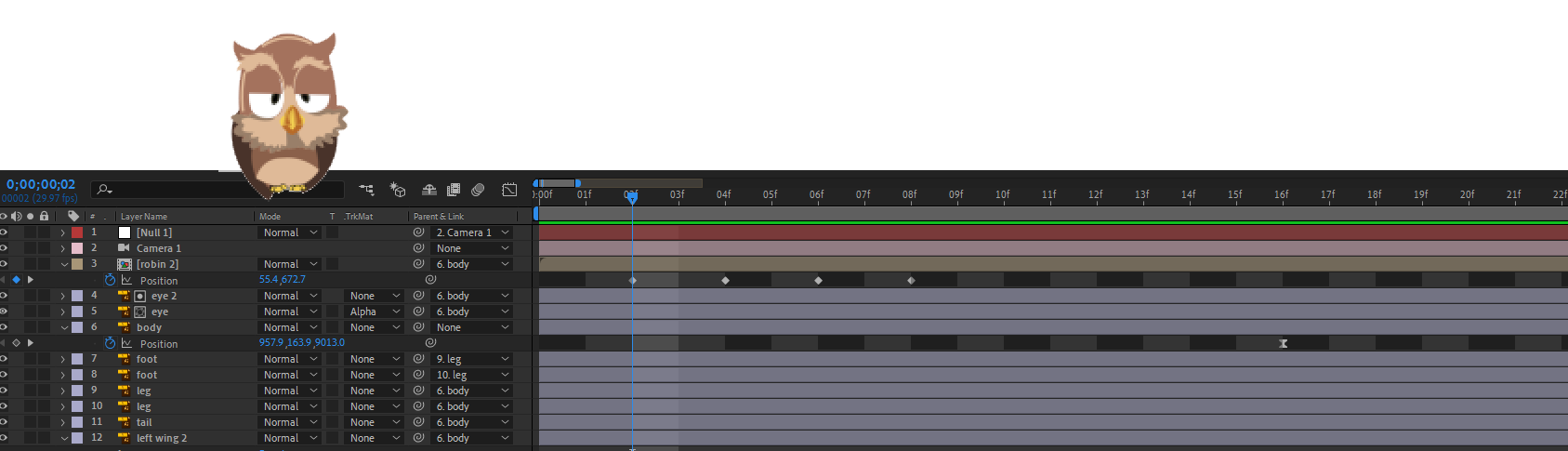Expand the Null 1 layer properties
The height and width of the screenshot is (451, 1568).
click(63, 232)
